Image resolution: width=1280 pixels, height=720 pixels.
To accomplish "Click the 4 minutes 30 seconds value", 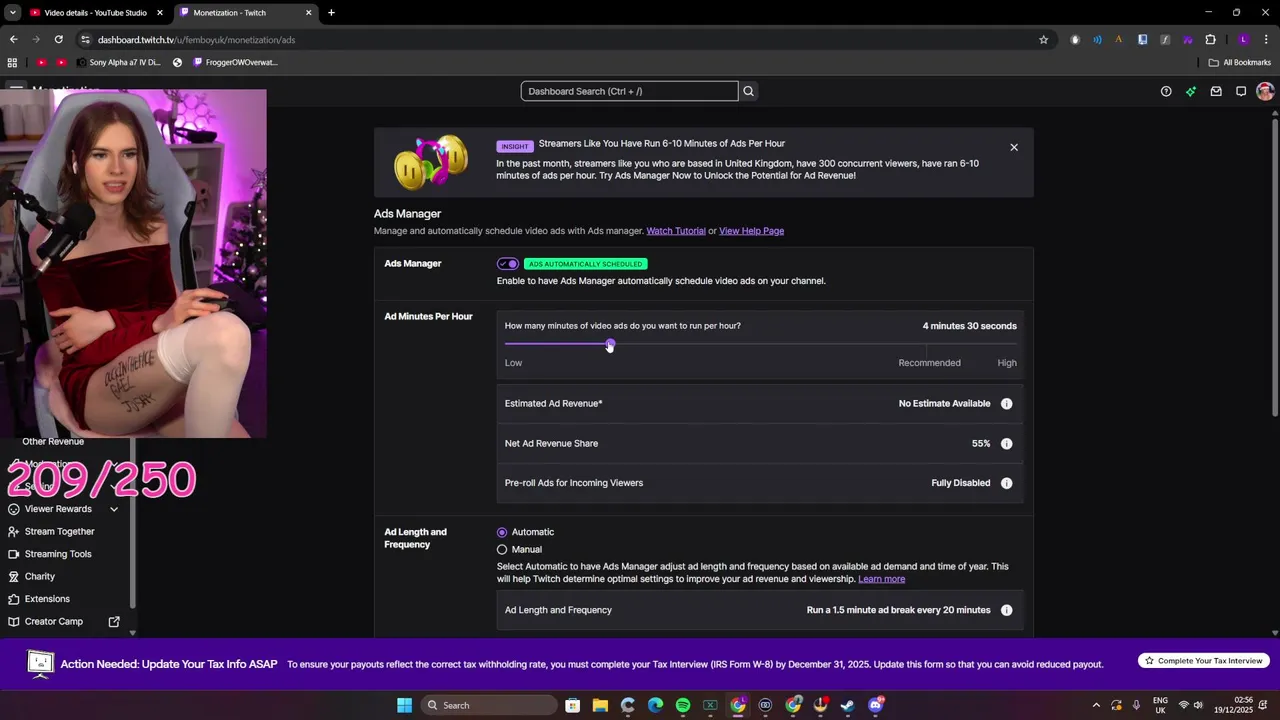I will [x=969, y=326].
